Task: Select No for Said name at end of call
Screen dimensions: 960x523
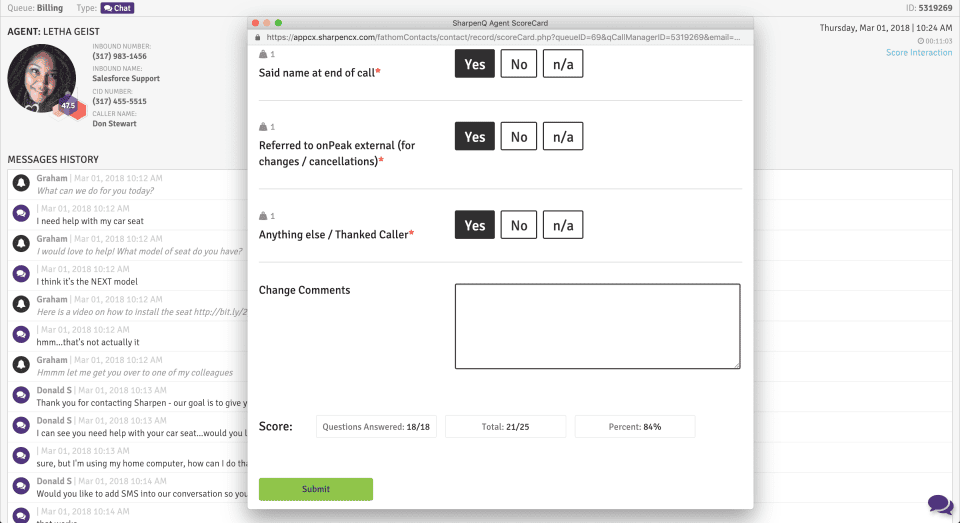Action: coord(519,64)
